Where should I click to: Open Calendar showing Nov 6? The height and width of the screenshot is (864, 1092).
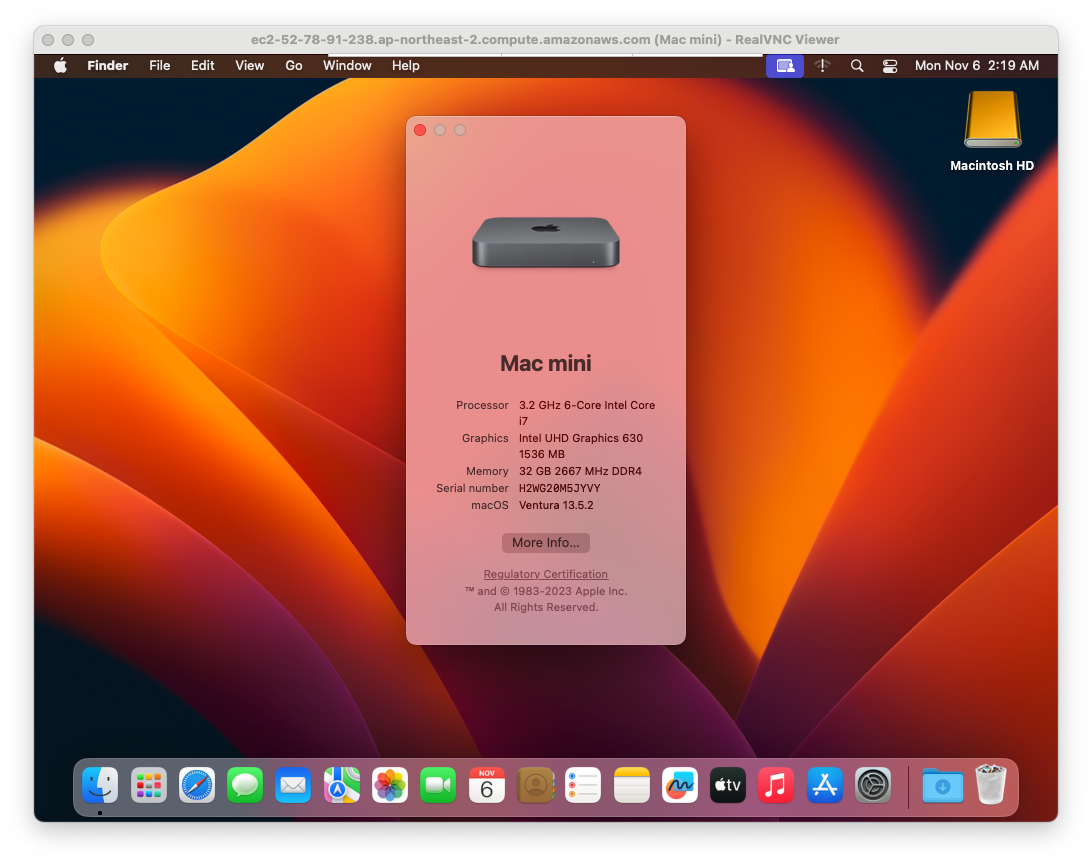[487, 785]
